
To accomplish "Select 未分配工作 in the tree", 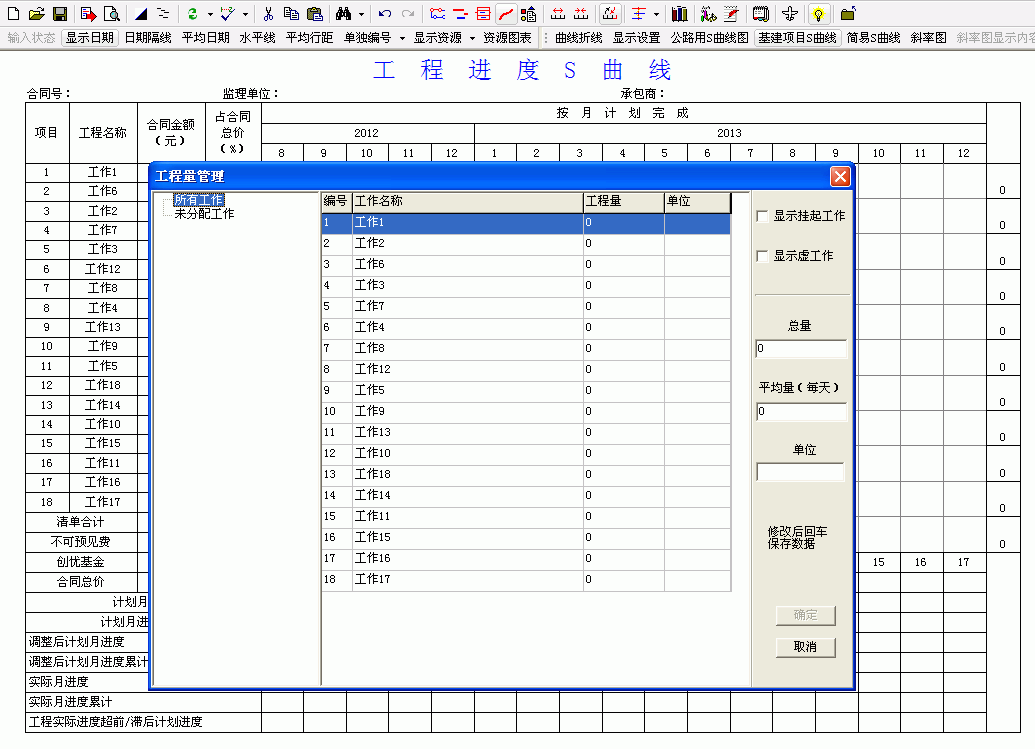I will (x=204, y=214).
